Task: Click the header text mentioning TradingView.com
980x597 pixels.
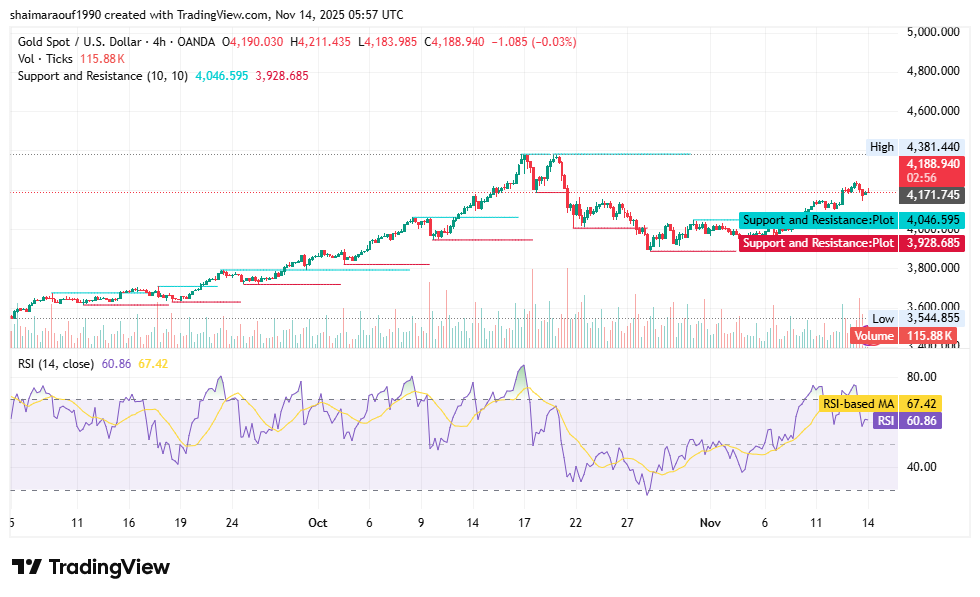Action: point(206,15)
